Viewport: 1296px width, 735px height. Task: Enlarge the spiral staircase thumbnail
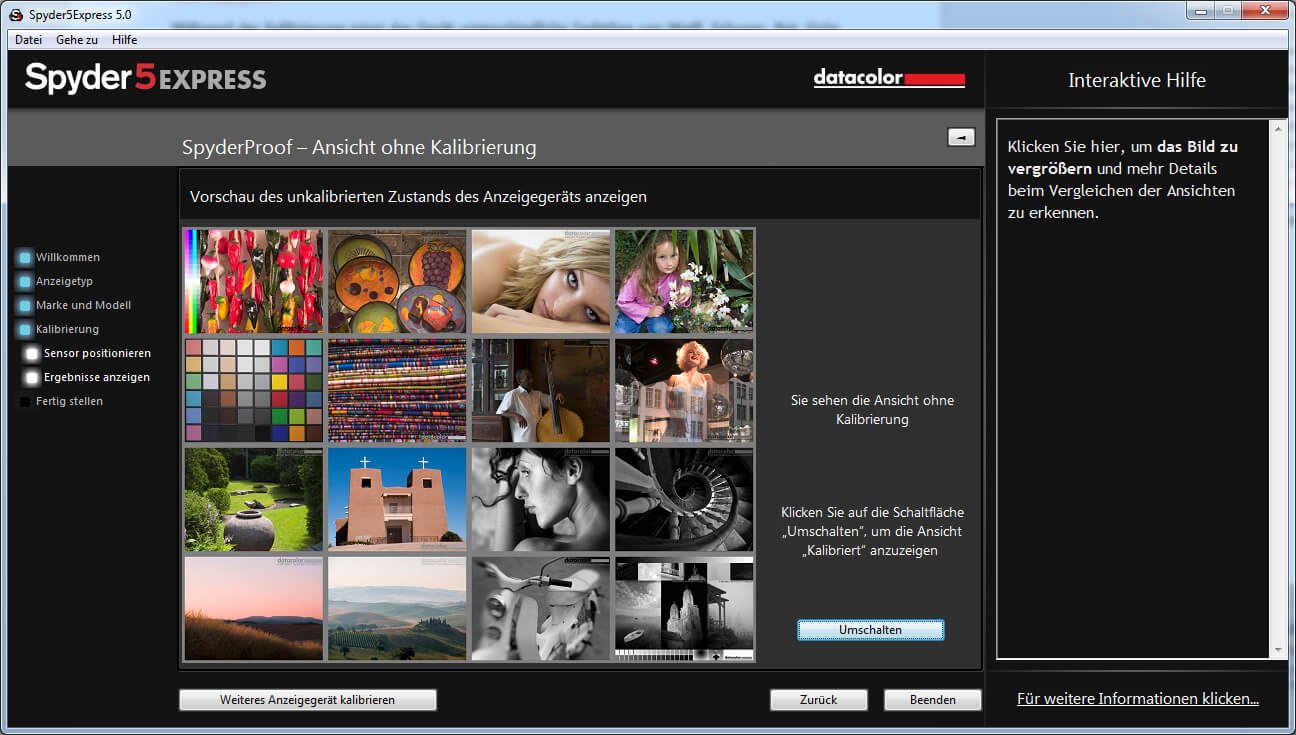pyautogui.click(x=684, y=499)
